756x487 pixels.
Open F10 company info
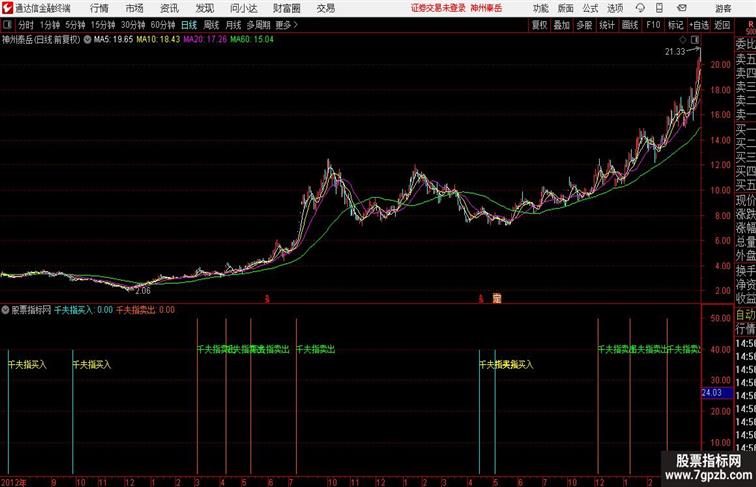tap(653, 25)
